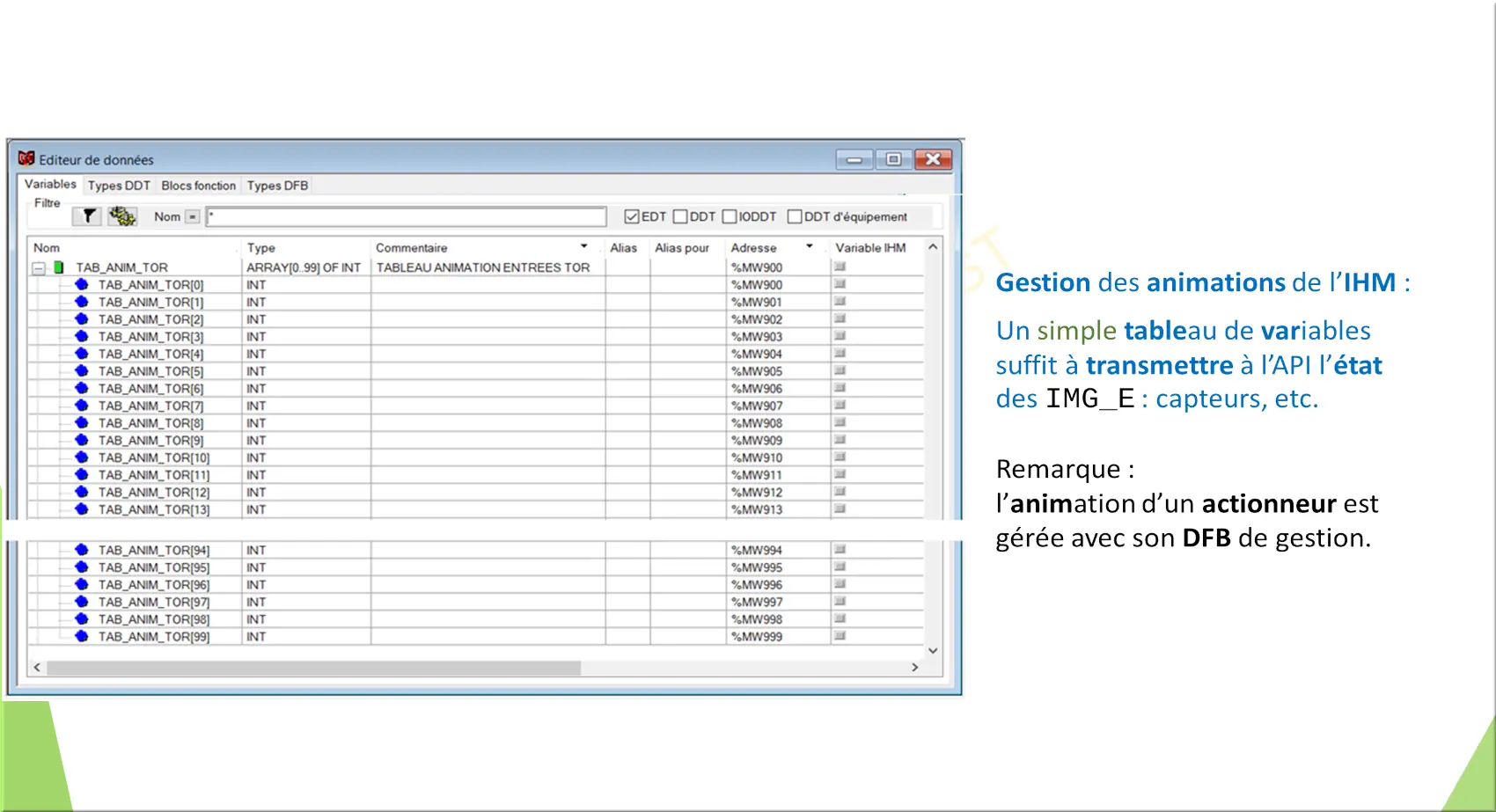
Task: Click the TABLEAU ANIMATION ENTREES TOR comment cell
Action: click(488, 267)
